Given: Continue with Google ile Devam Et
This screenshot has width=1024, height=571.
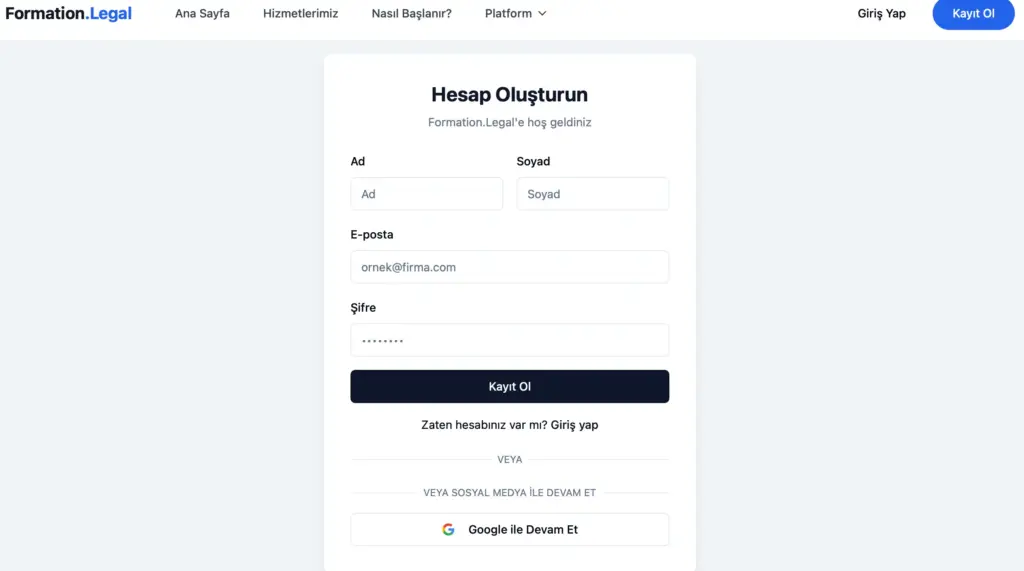Looking at the screenshot, I should point(509,529).
